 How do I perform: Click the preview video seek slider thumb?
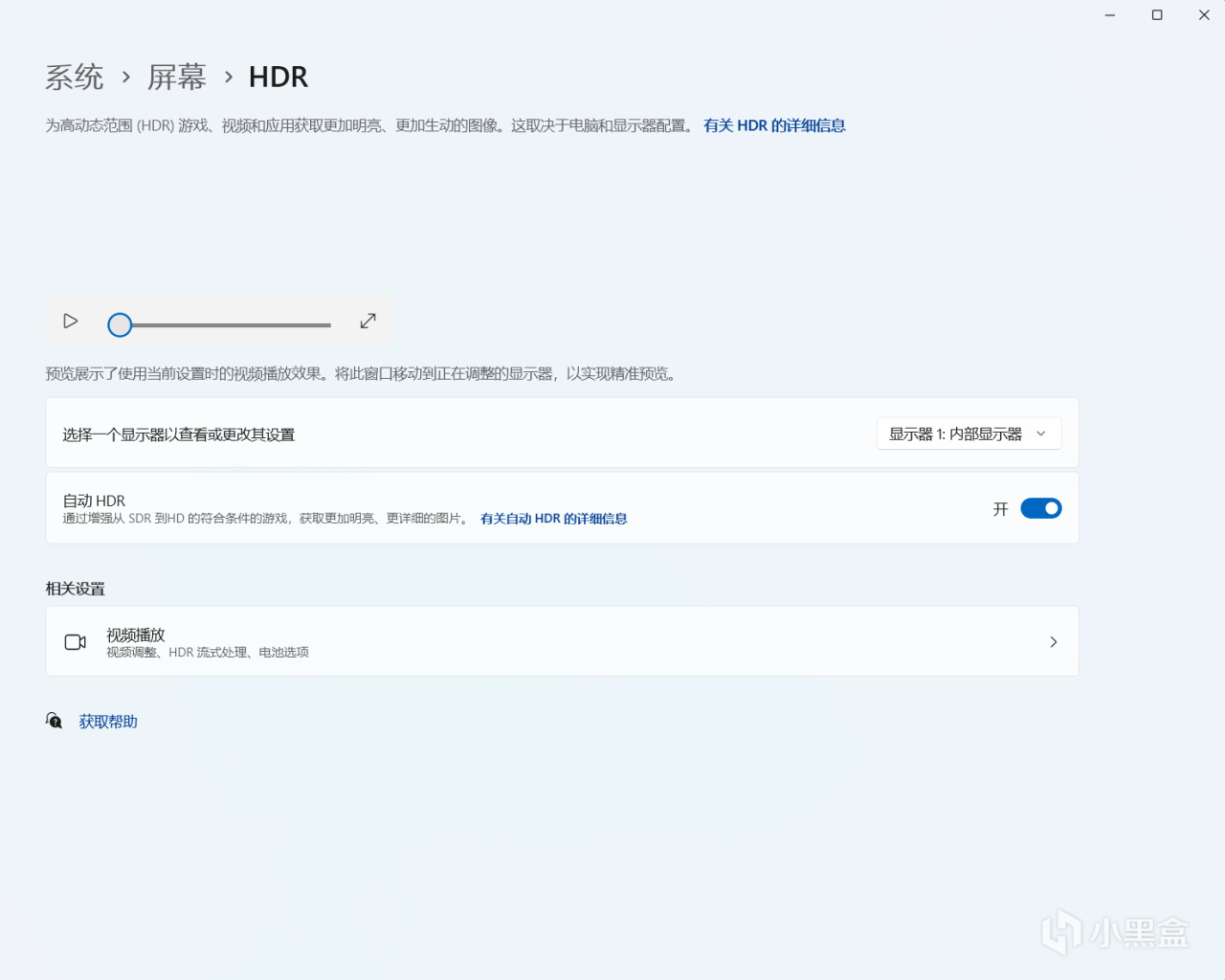[120, 325]
